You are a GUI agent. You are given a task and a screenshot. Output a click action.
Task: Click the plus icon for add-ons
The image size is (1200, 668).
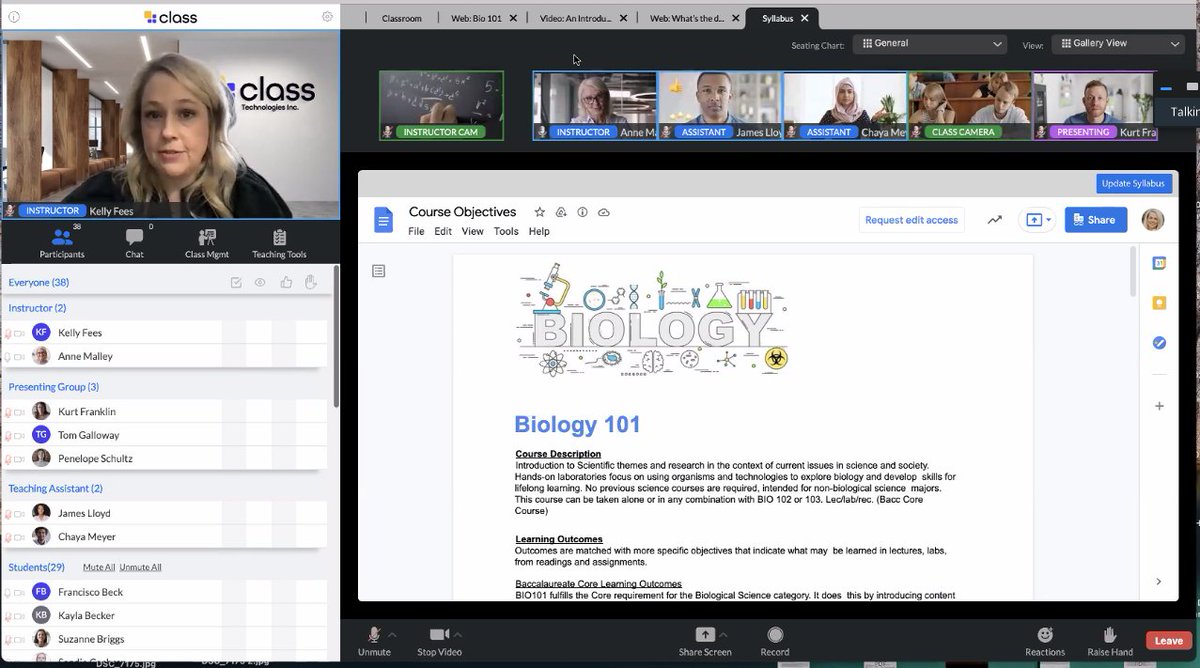point(1159,406)
